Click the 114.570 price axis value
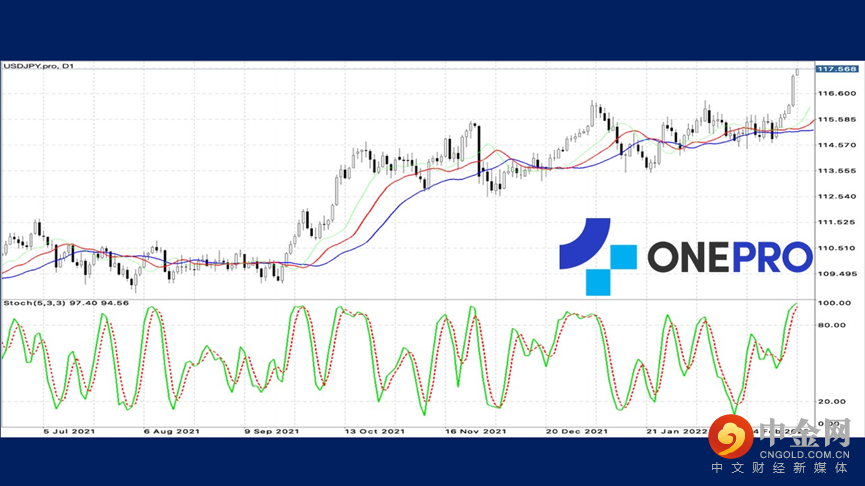Viewport: 865px width, 486px height. click(837, 145)
